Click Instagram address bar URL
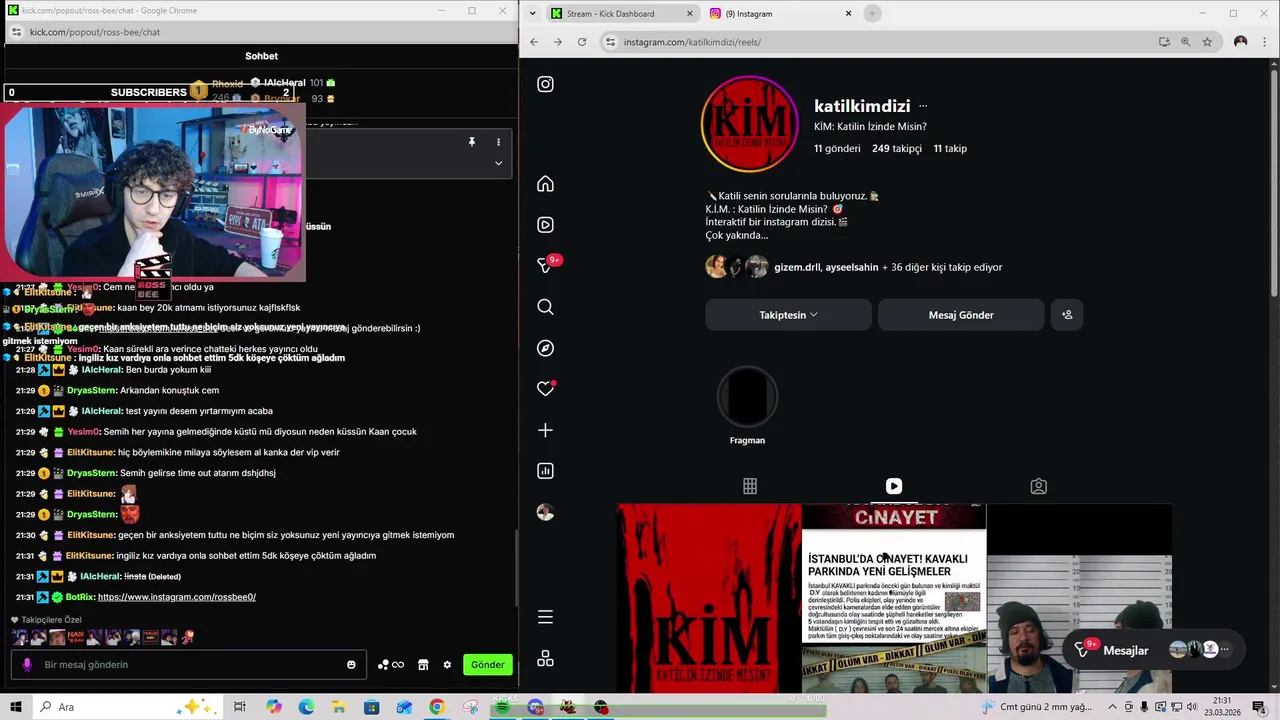Image resolution: width=1280 pixels, height=720 pixels. [x=692, y=42]
